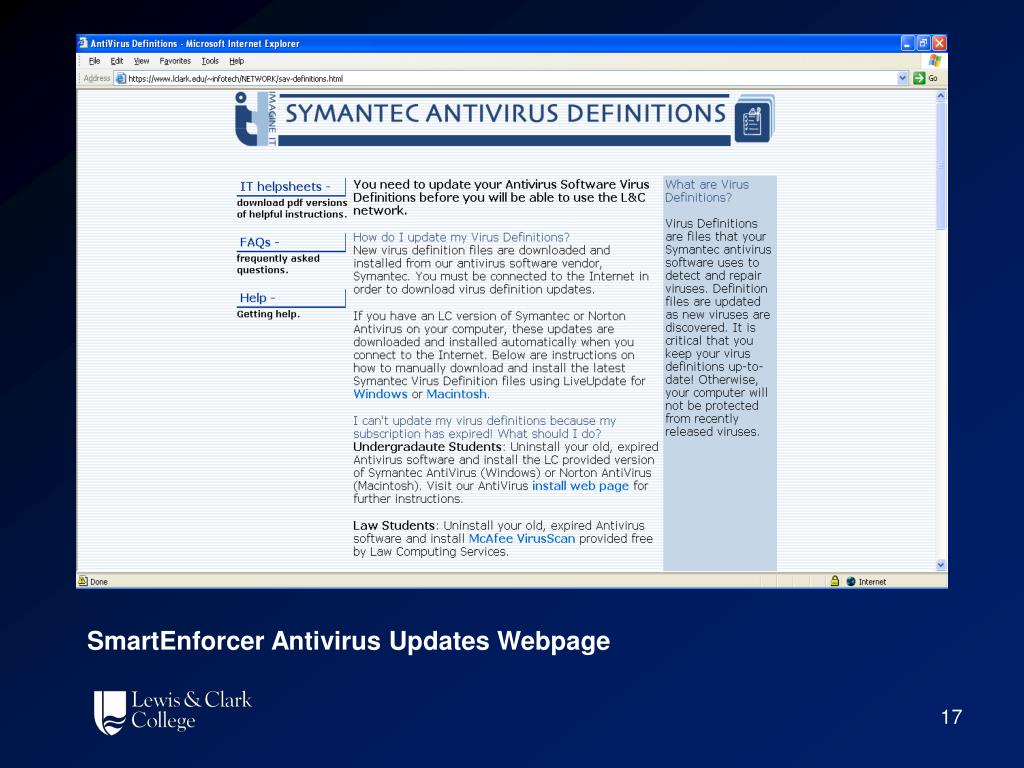
Task: Follow the Windows LiveUpdate link
Action: [x=380, y=394]
